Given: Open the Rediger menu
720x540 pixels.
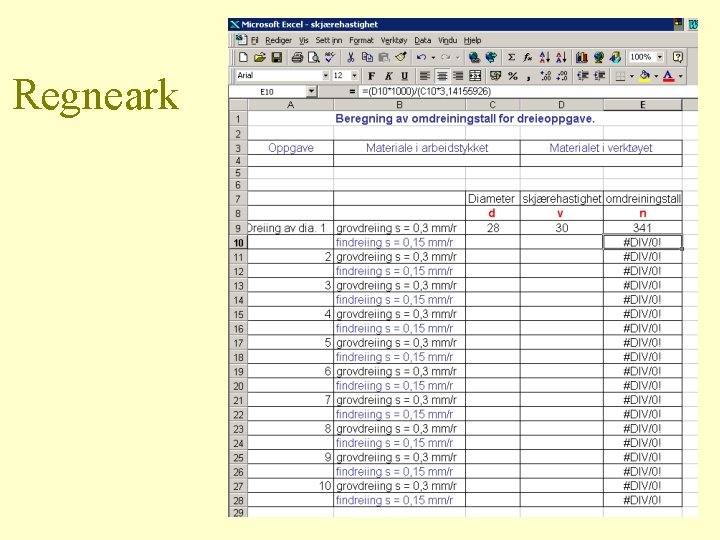Looking at the screenshot, I should pyautogui.click(x=278, y=40).
